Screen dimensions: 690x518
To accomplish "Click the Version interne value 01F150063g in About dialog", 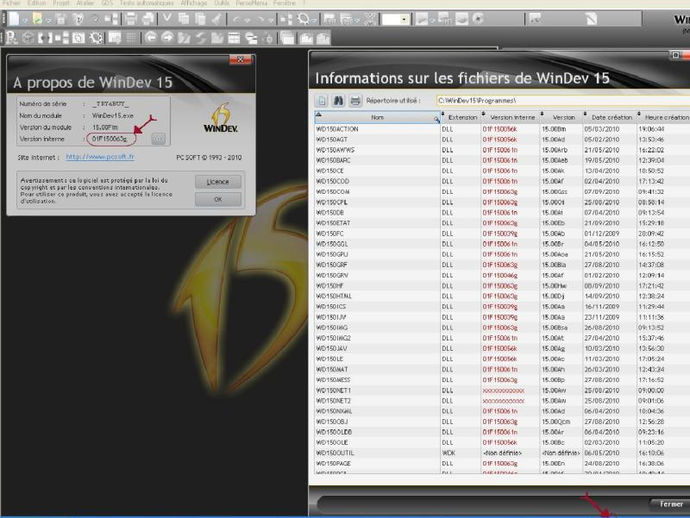I will 110,139.
